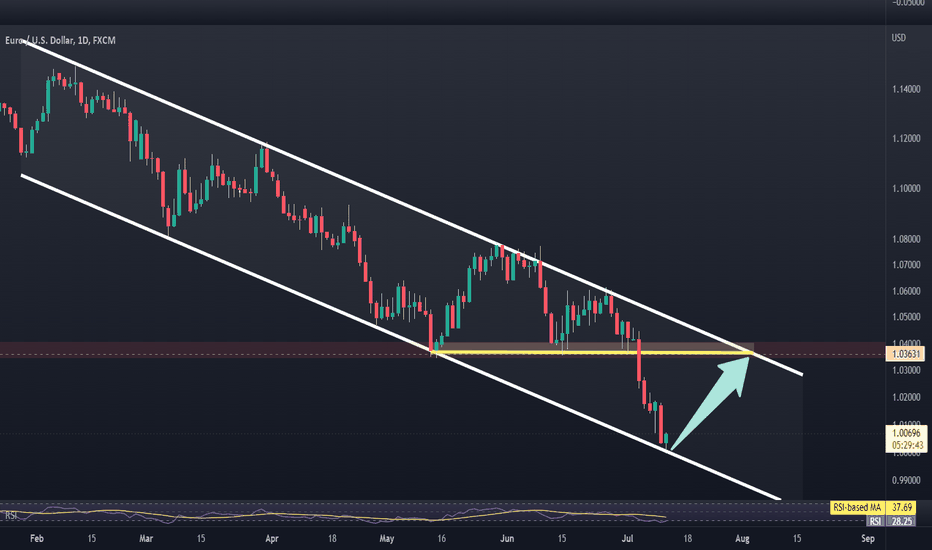The height and width of the screenshot is (550, 932).
Task: Select the yellow horizontal line drawing
Action: click(x=593, y=353)
